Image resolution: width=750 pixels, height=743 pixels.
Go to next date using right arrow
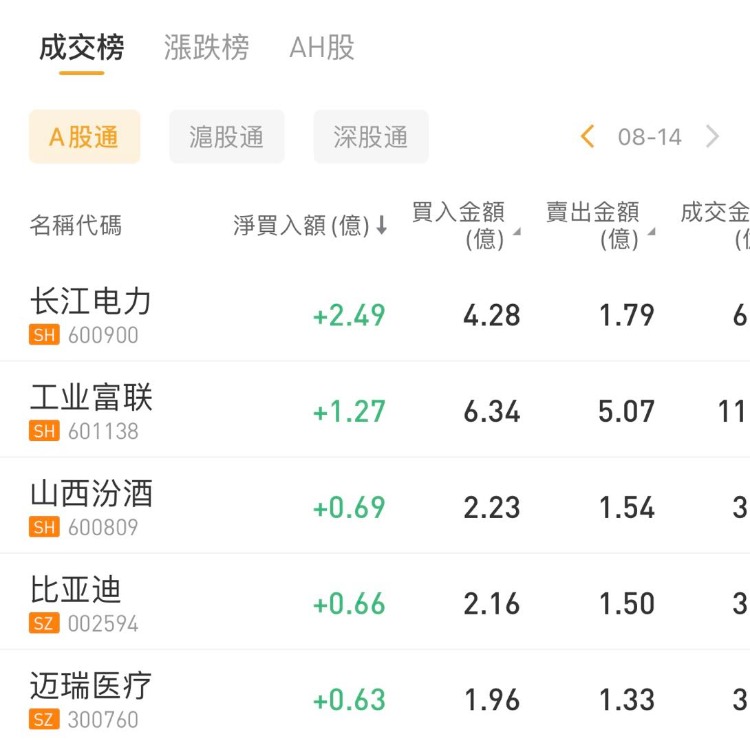712,137
